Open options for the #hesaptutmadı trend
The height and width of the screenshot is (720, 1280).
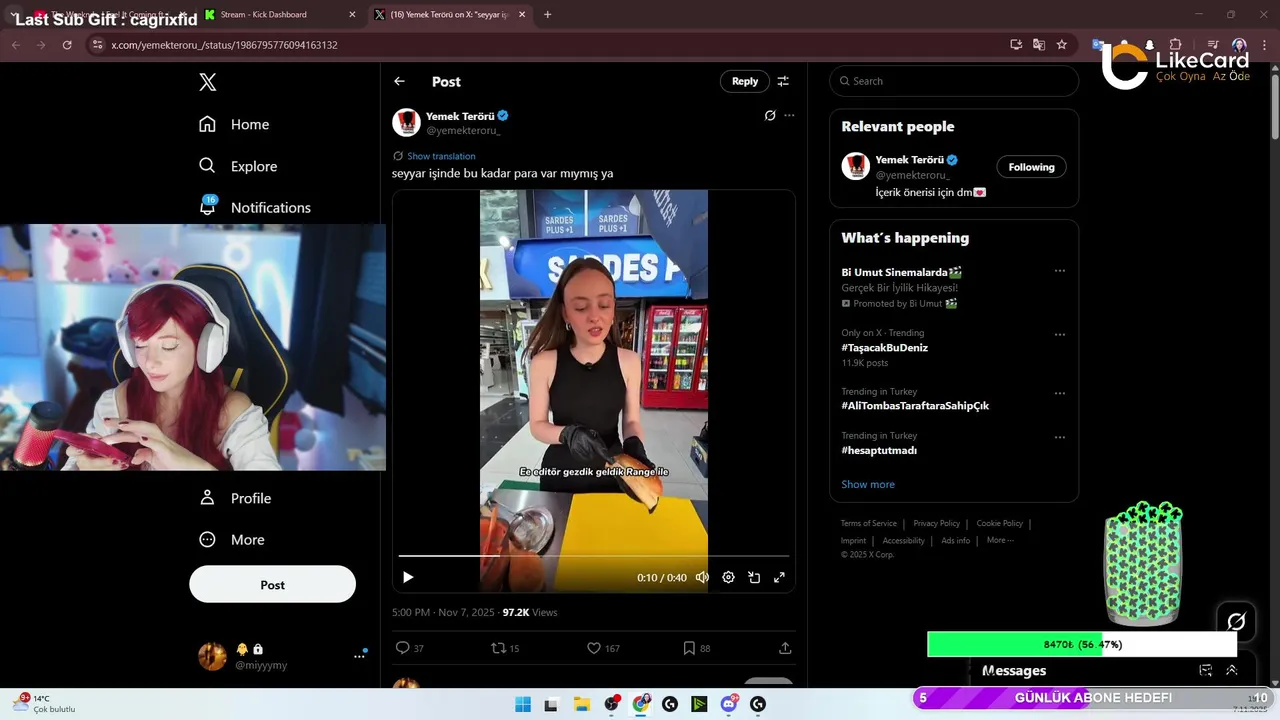1060,437
